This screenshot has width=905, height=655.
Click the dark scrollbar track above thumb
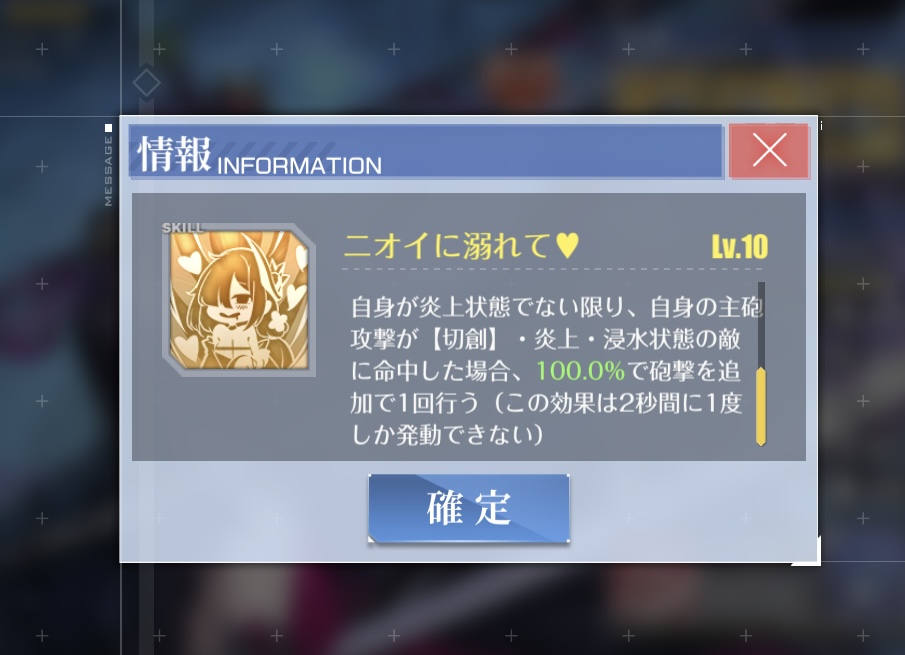(x=761, y=324)
